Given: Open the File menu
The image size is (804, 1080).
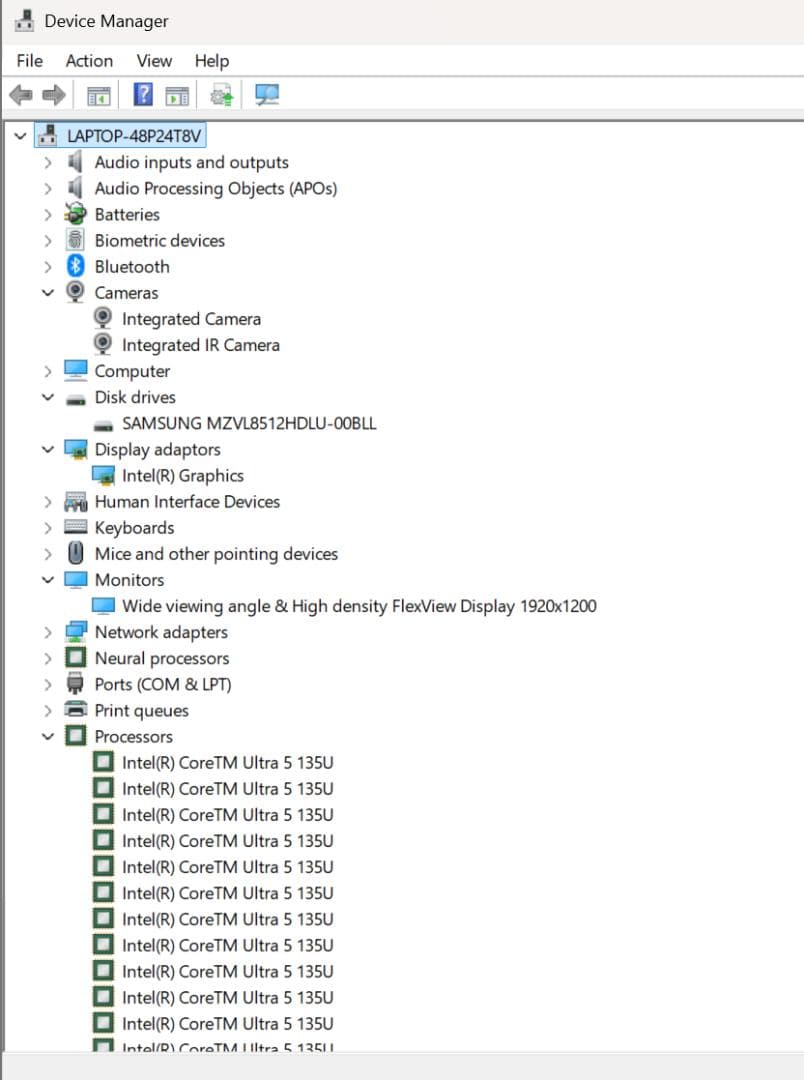Looking at the screenshot, I should (30, 61).
